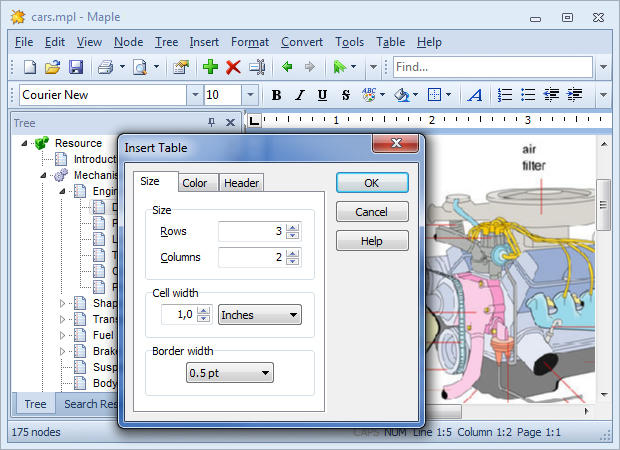Open the Format menu

(250, 42)
